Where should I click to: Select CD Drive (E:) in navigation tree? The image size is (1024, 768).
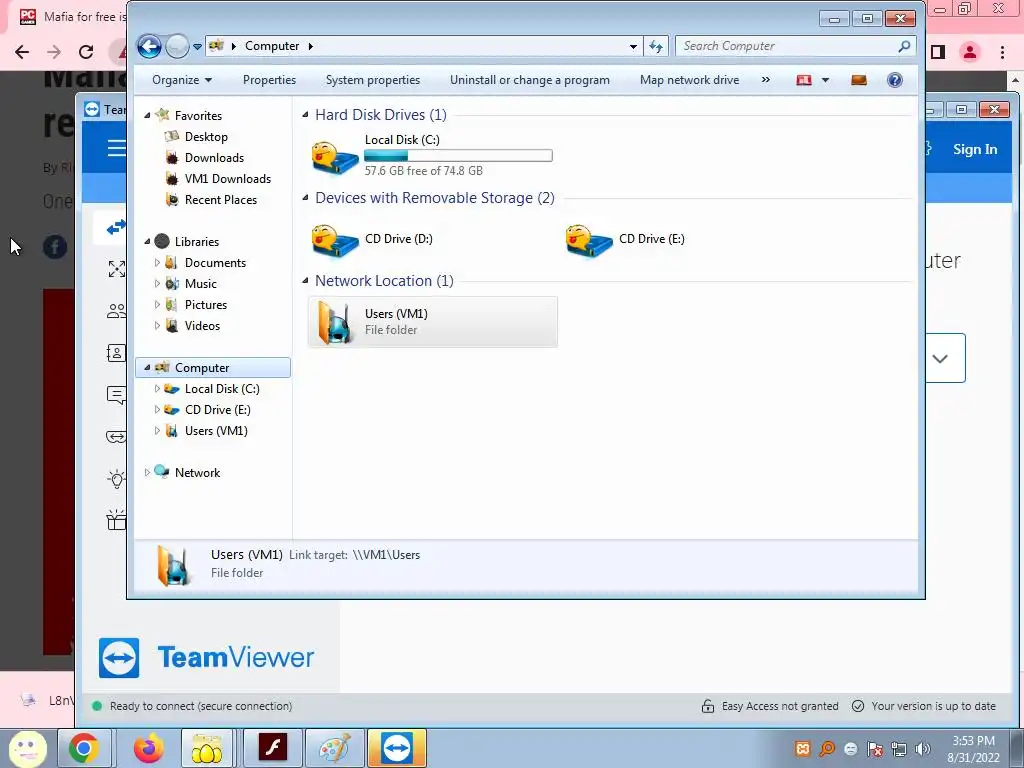(217, 409)
